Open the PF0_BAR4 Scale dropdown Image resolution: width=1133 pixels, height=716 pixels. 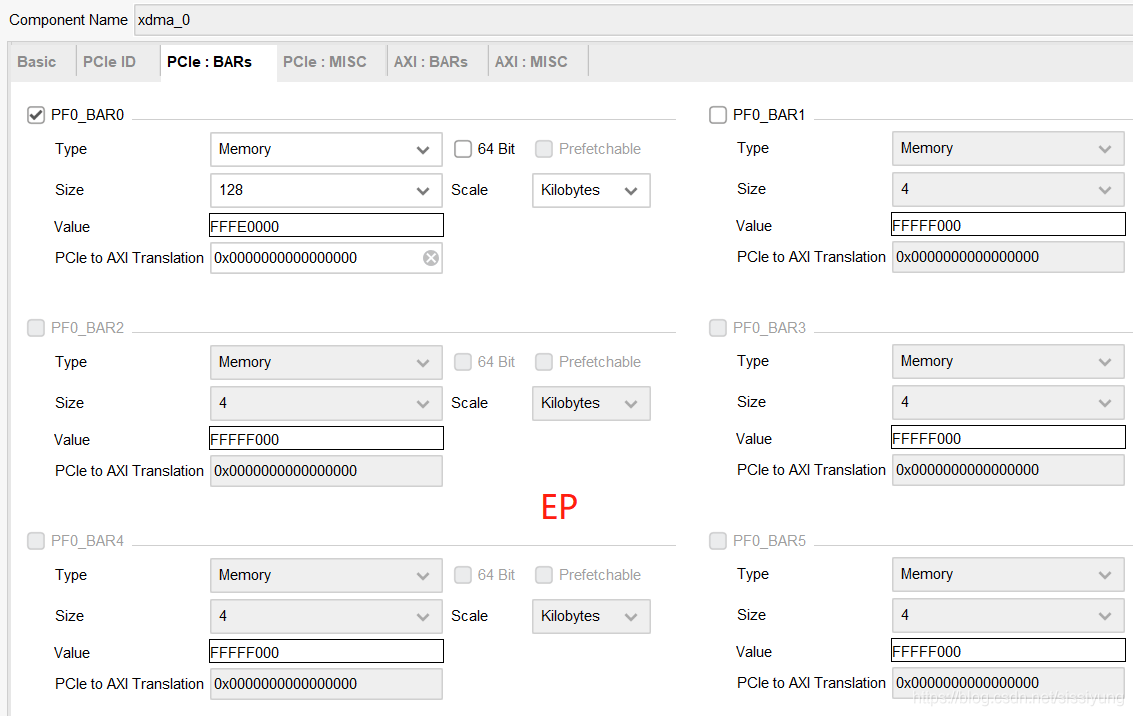click(x=591, y=616)
